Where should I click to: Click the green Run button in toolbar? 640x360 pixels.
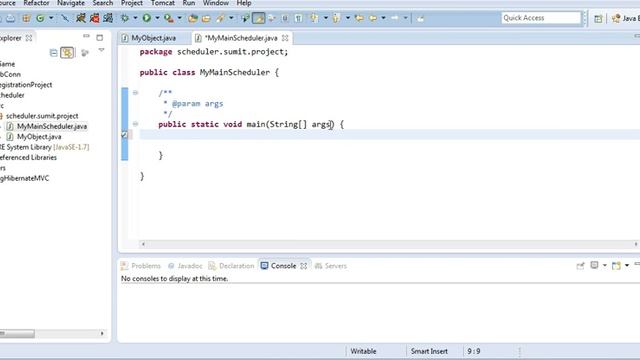click(147, 18)
